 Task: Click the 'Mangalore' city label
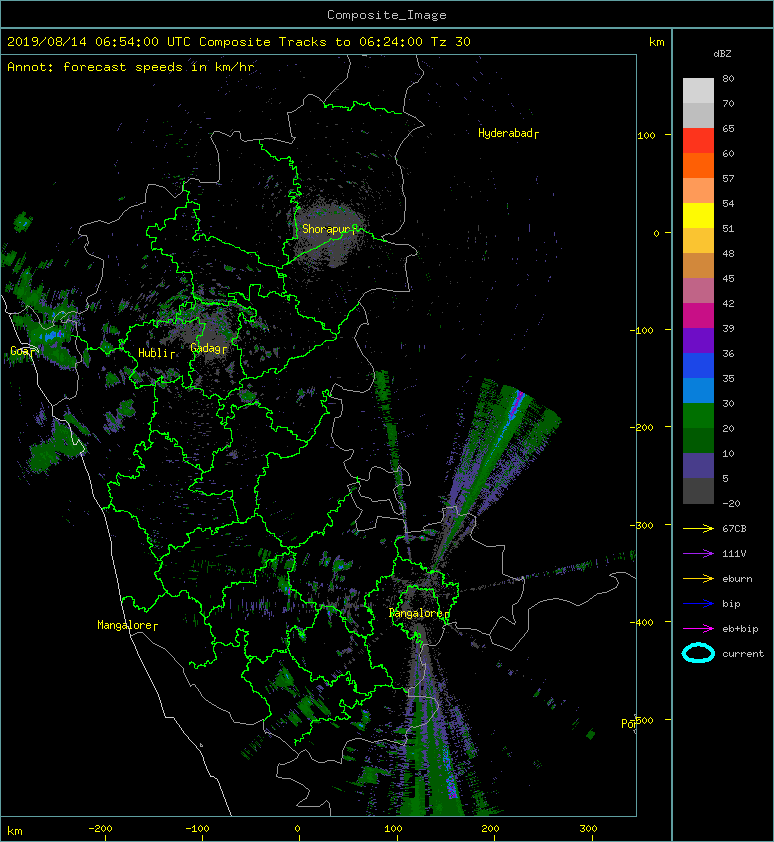coord(125,625)
